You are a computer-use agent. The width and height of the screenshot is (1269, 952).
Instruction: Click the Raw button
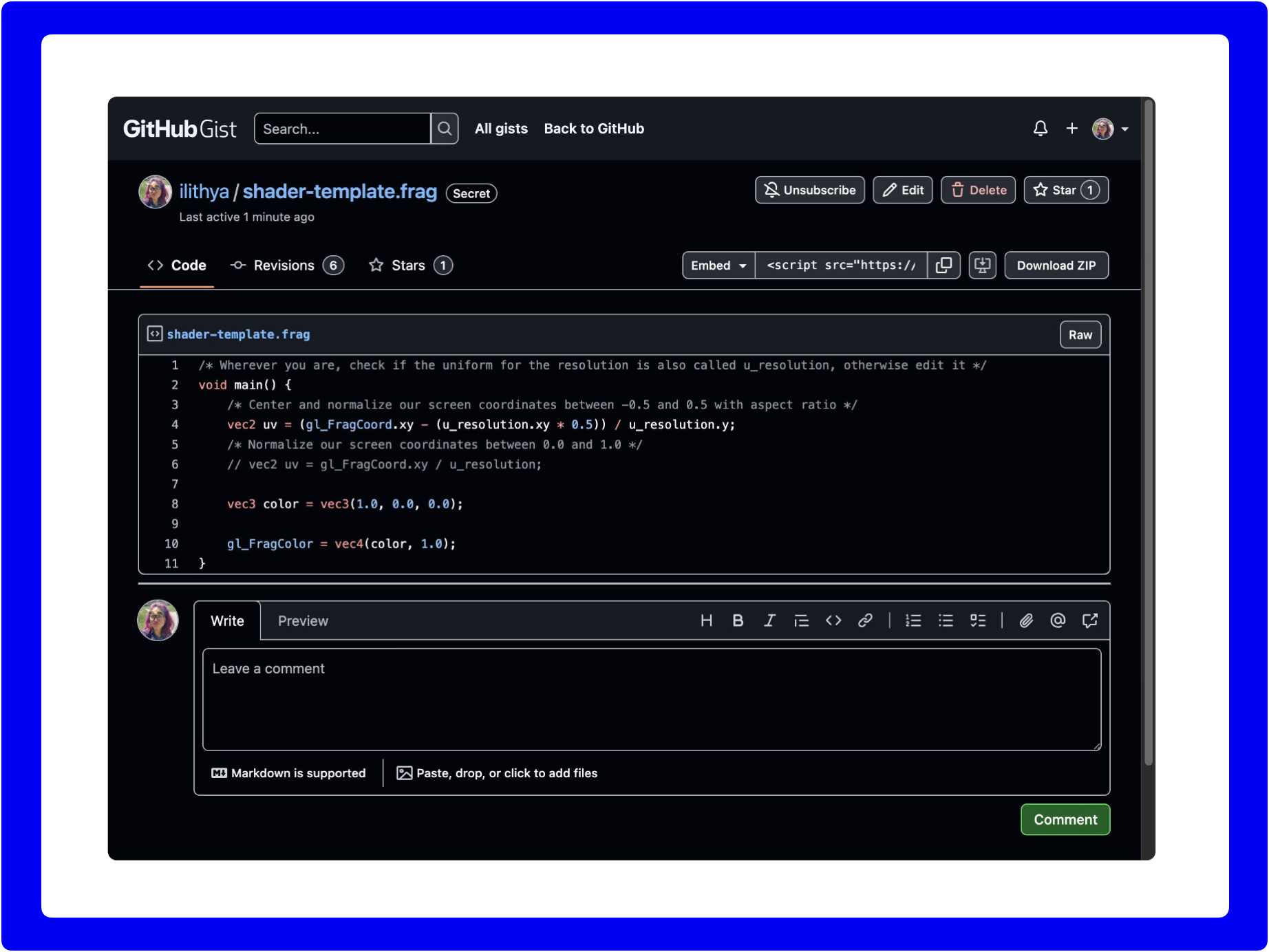click(1080, 335)
